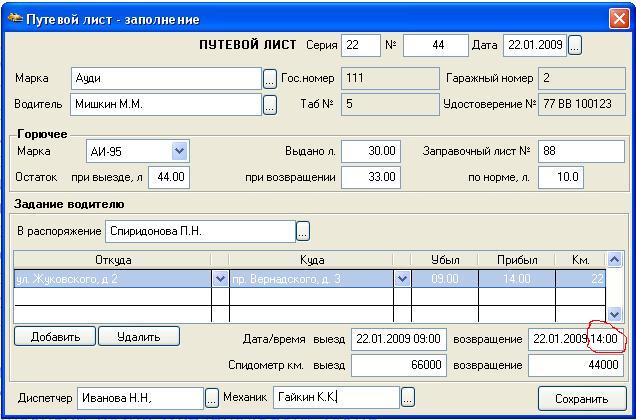Close the Путевой лист window
636x420 pixels.
618,19
